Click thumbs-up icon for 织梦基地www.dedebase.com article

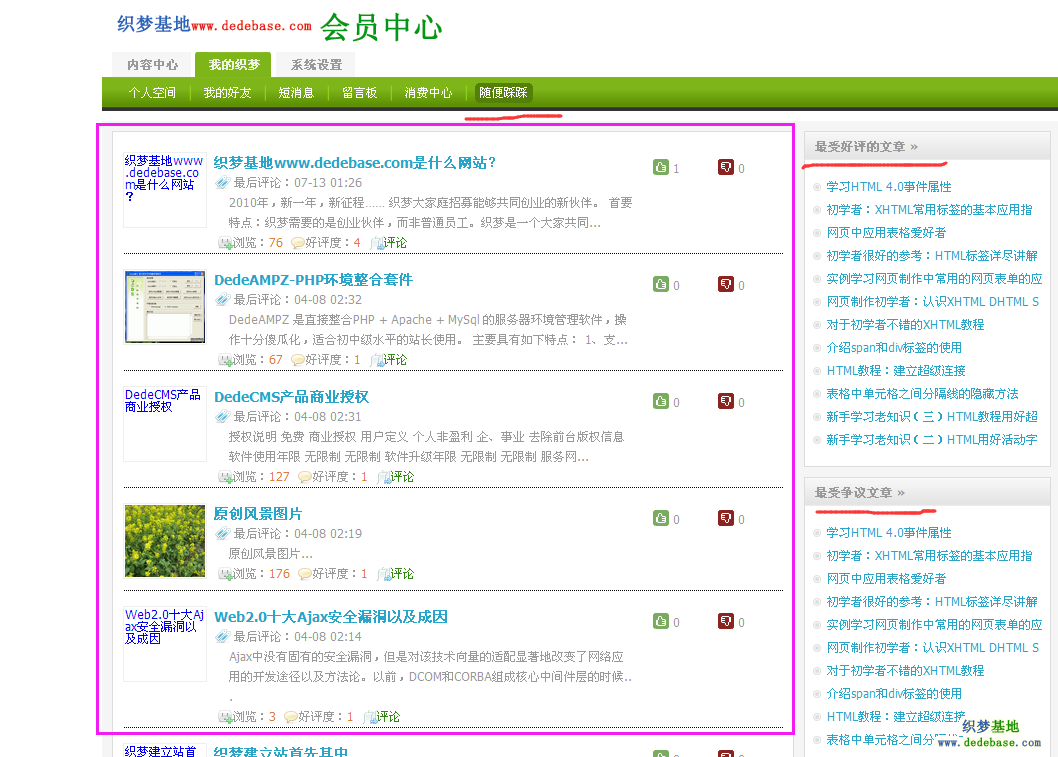(x=661, y=167)
